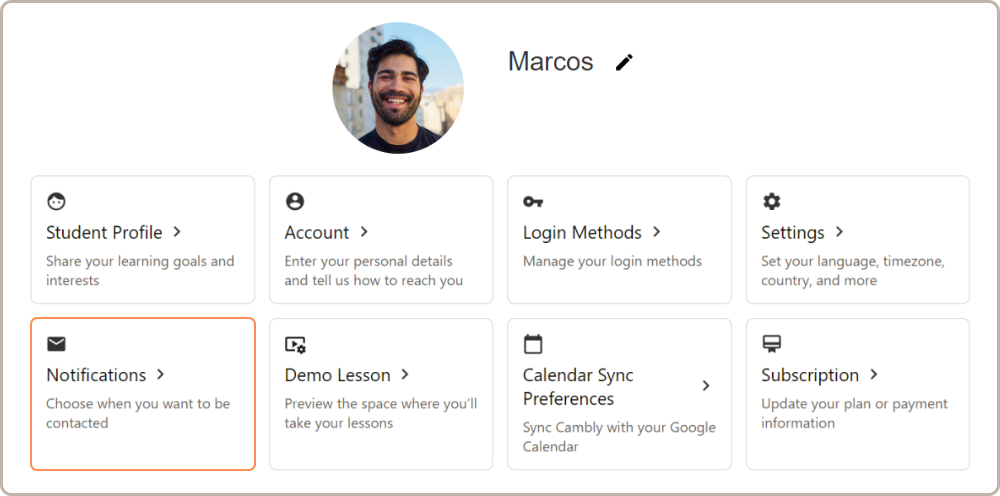The height and width of the screenshot is (496, 1000).
Task: Click the Marcos name text
Action: [x=550, y=62]
